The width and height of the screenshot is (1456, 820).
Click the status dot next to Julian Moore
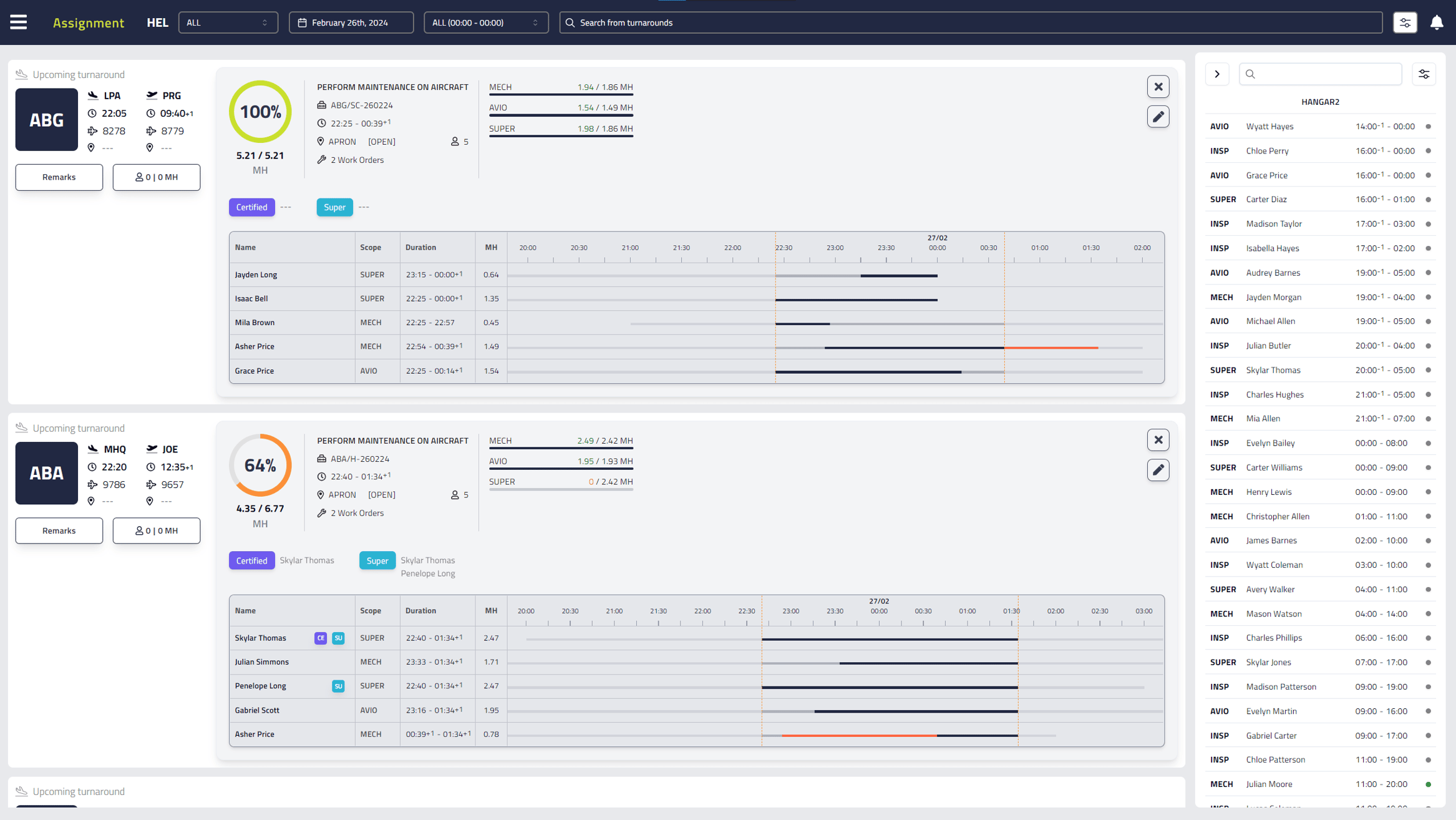[1428, 784]
